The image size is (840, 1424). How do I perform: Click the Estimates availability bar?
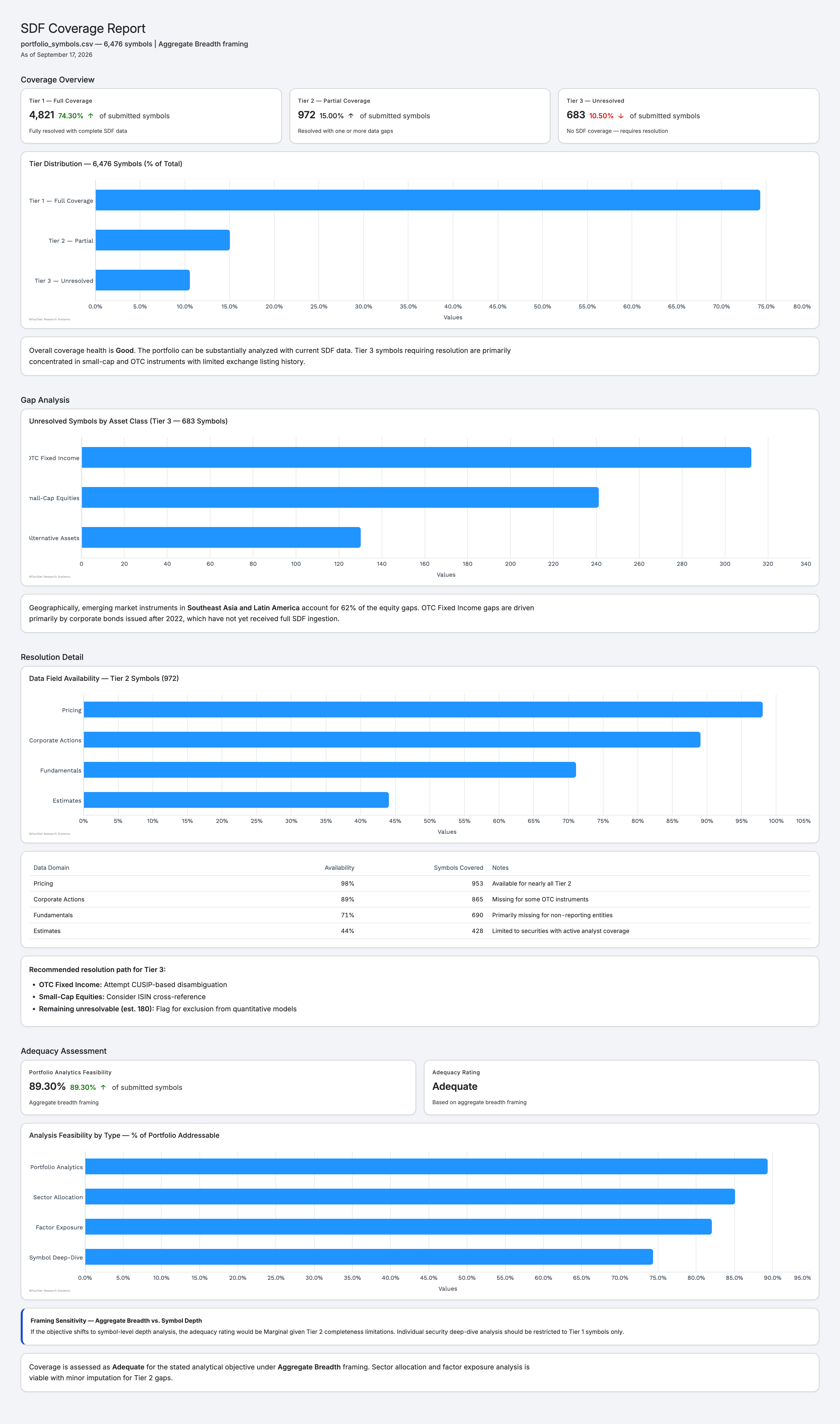click(236, 800)
